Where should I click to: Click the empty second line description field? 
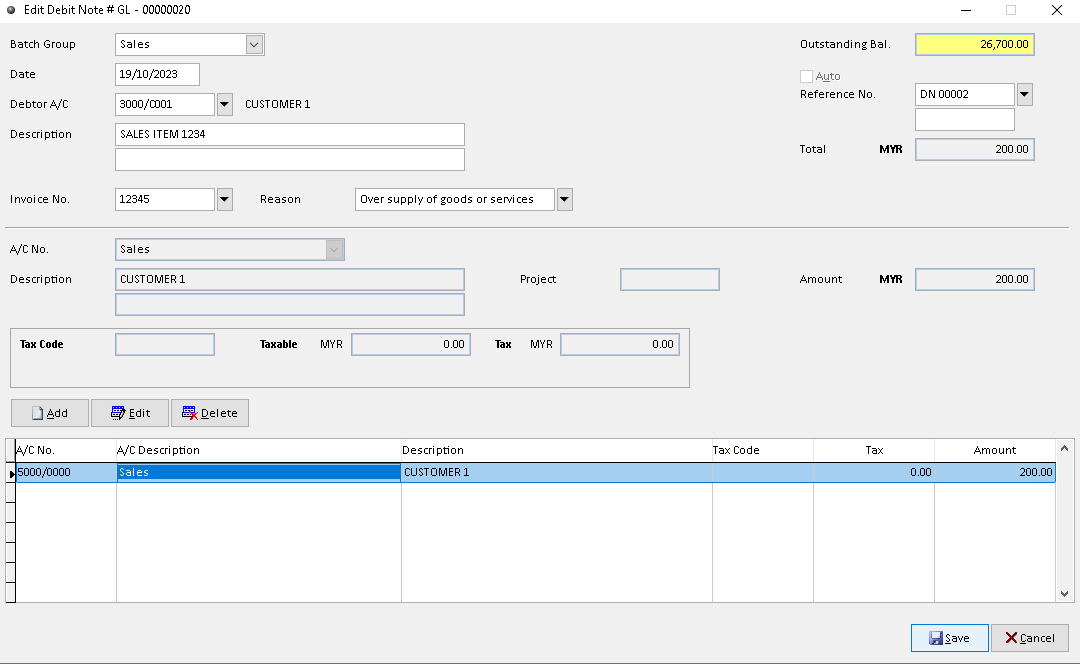pyautogui.click(x=289, y=305)
